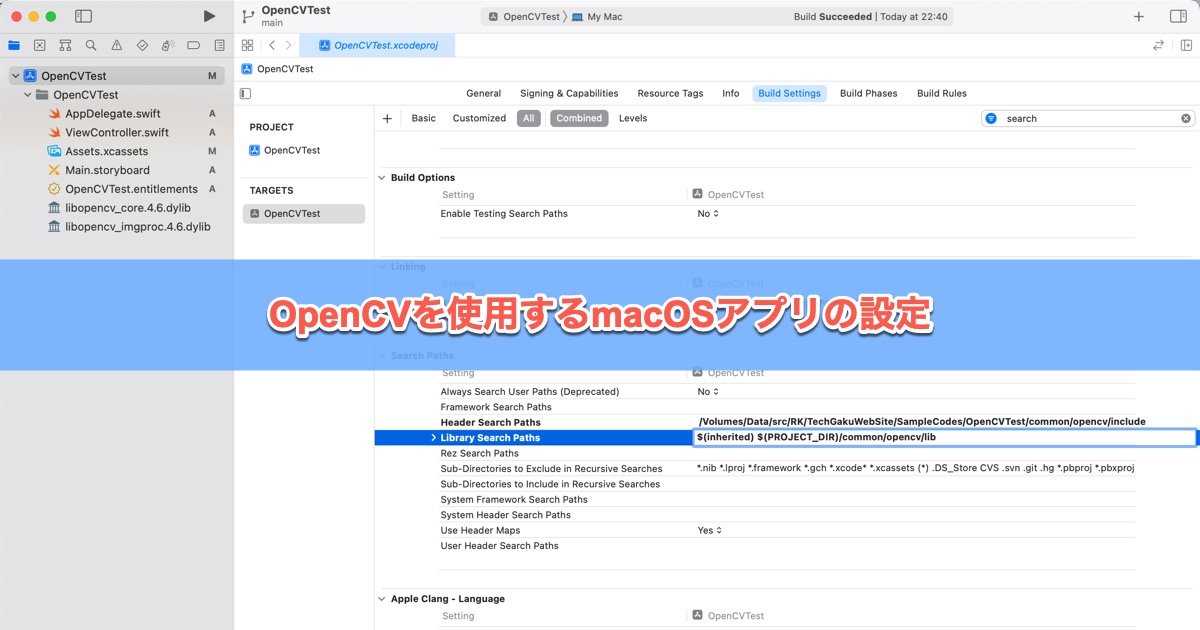Show Customized build settings
This screenshot has height=630, width=1200.
[480, 118]
